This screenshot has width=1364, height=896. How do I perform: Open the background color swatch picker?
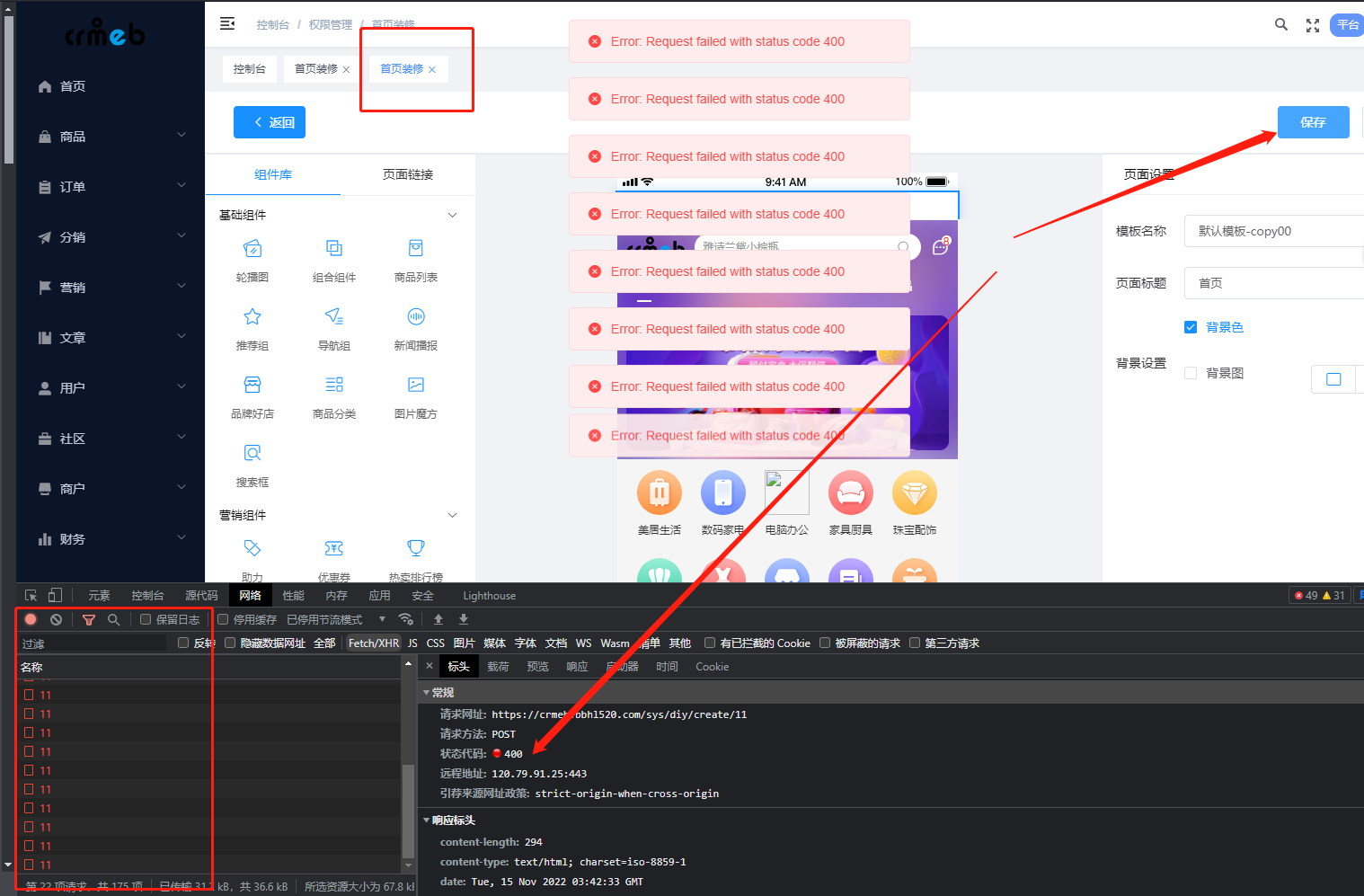click(x=1333, y=379)
